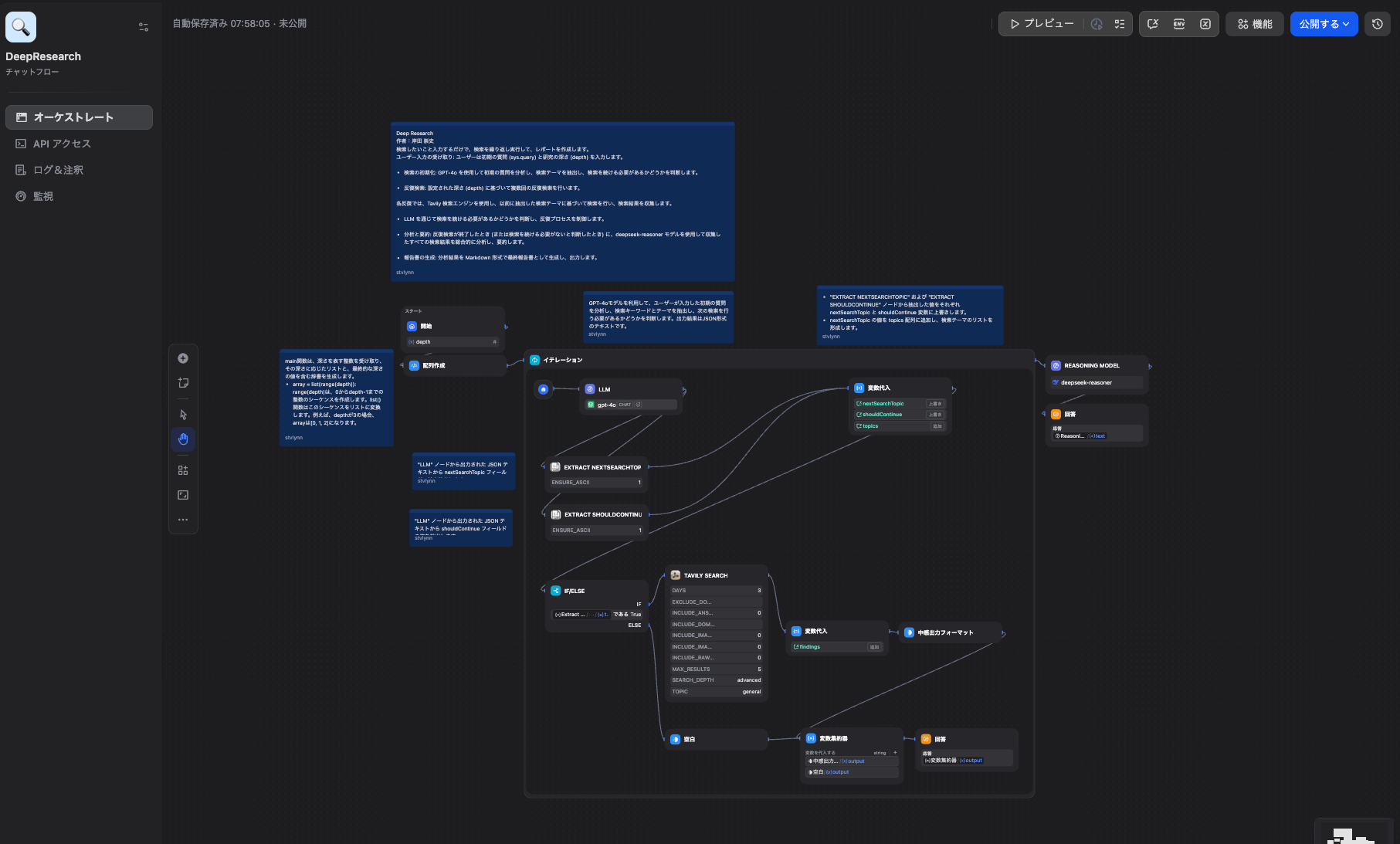This screenshot has height=844, width=1400.
Task: Click the 機能 features button
Action: click(1255, 24)
